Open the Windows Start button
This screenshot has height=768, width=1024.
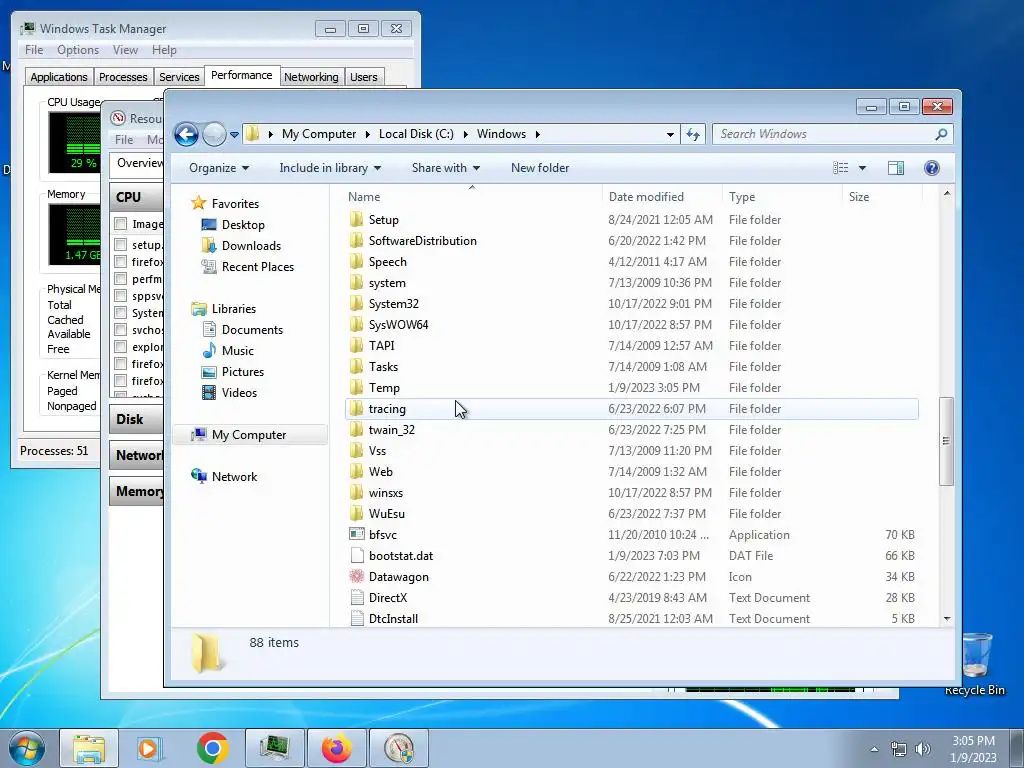[26, 748]
